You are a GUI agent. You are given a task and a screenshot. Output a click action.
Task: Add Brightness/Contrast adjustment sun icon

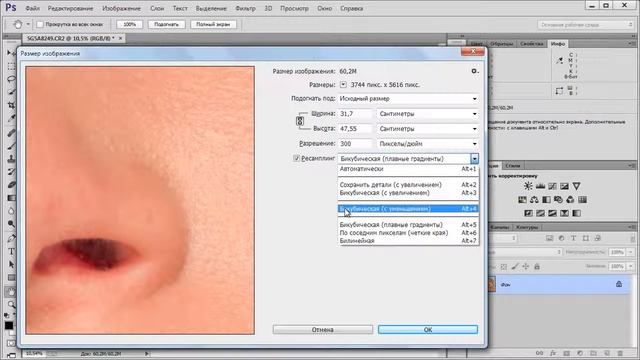(528, 186)
